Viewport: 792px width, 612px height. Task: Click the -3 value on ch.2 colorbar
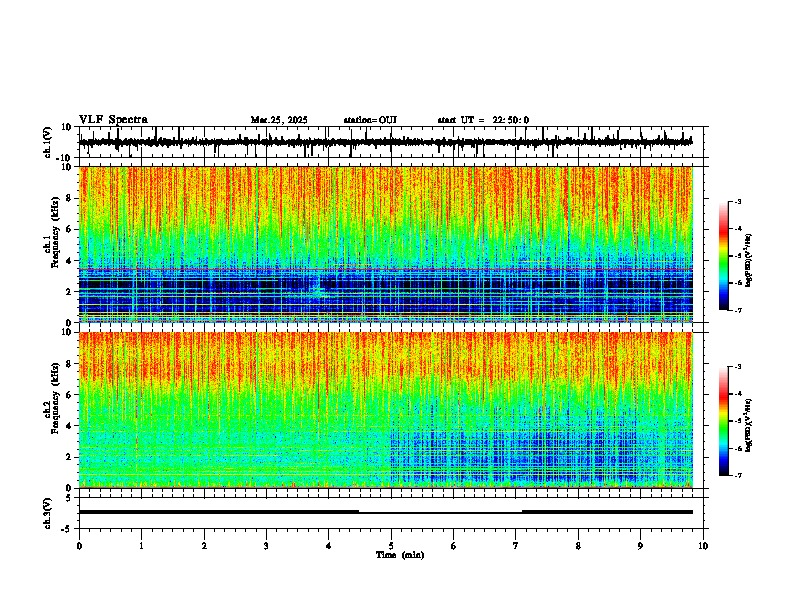(x=737, y=367)
